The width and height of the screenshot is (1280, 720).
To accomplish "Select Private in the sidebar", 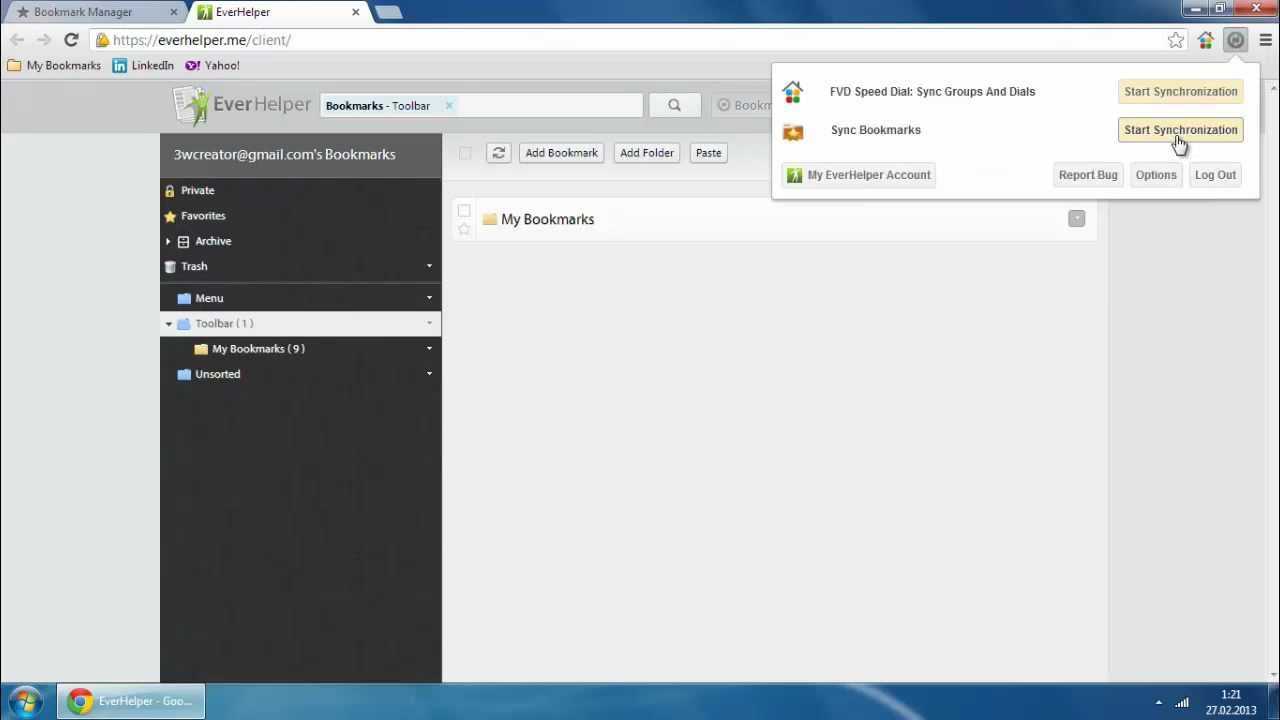I will click(x=198, y=190).
